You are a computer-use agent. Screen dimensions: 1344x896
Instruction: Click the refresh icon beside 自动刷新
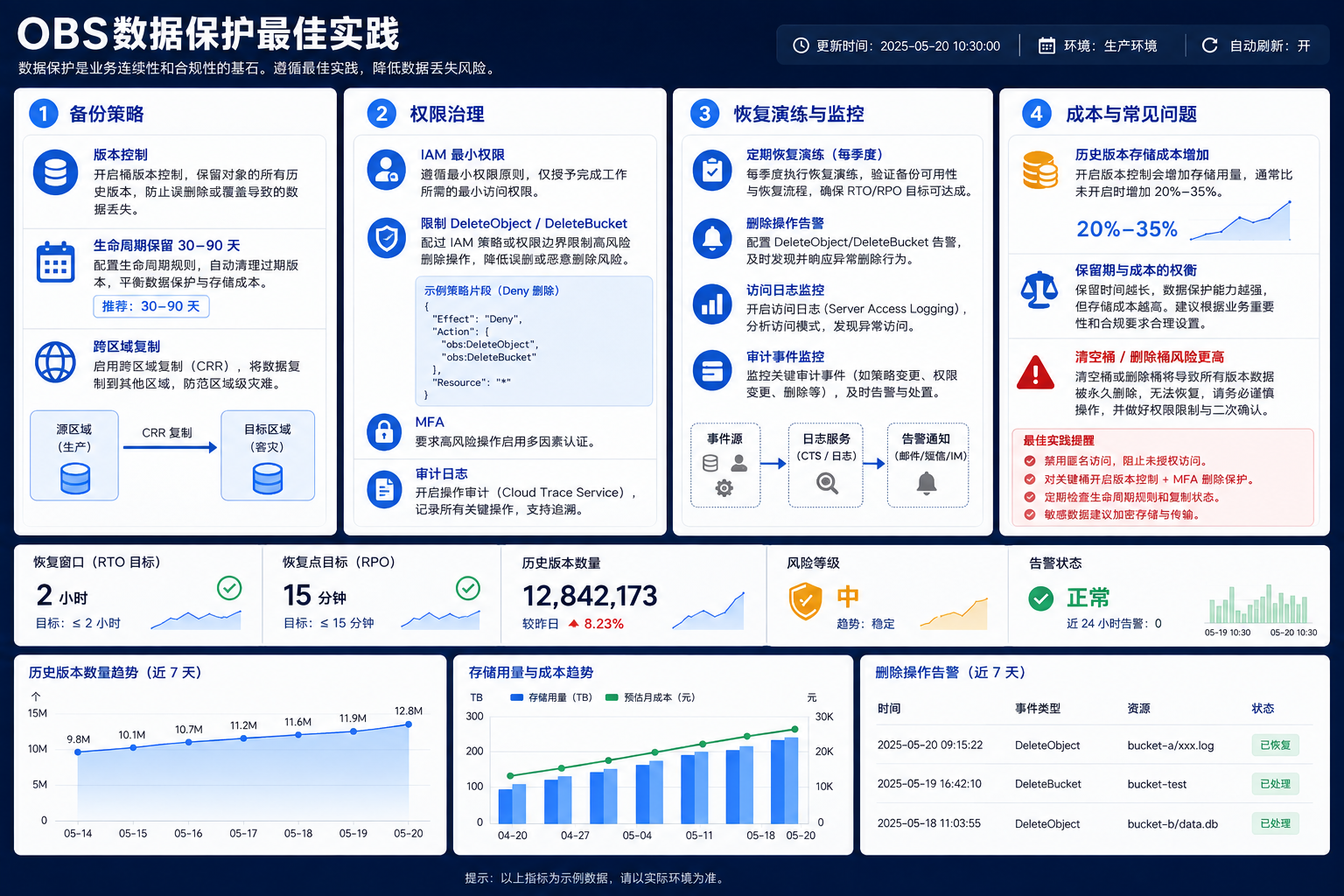[1210, 45]
